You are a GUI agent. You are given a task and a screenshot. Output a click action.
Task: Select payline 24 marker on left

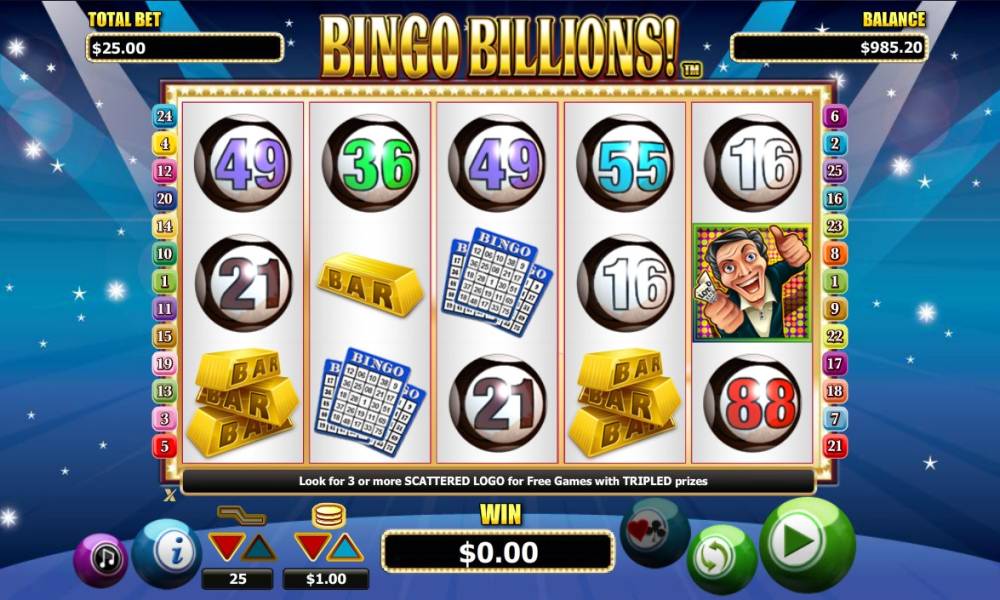(x=164, y=116)
